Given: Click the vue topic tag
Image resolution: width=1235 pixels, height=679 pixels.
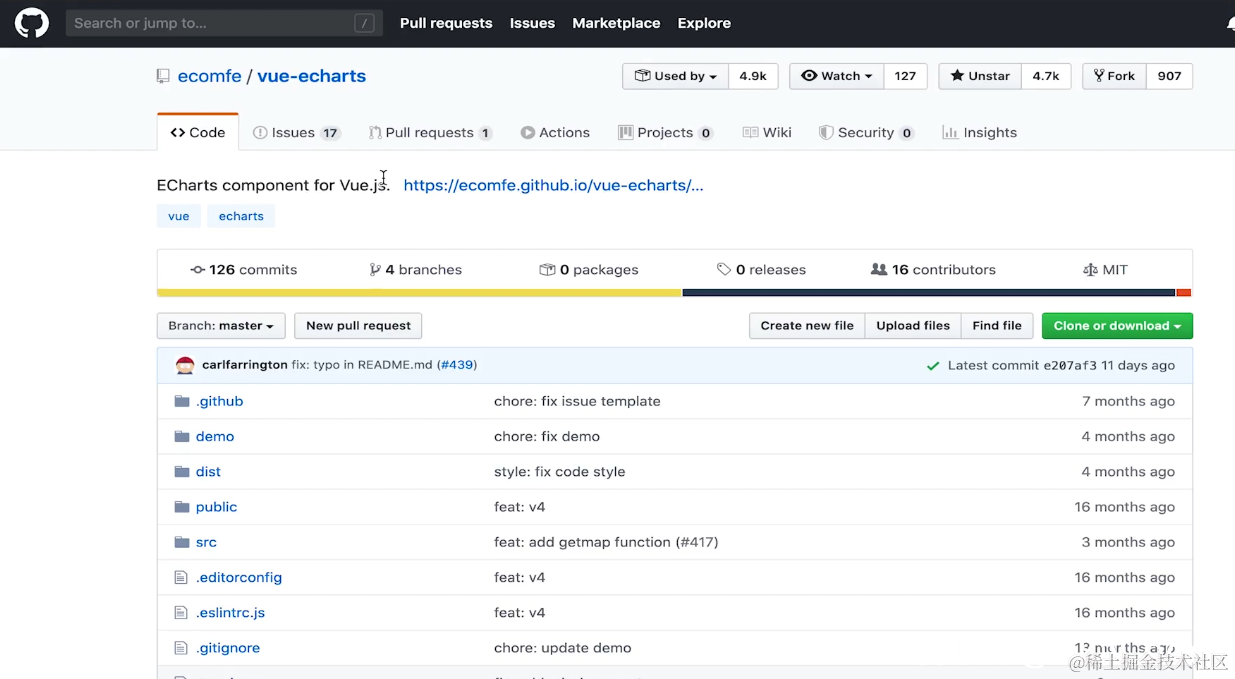Looking at the screenshot, I should (x=179, y=216).
